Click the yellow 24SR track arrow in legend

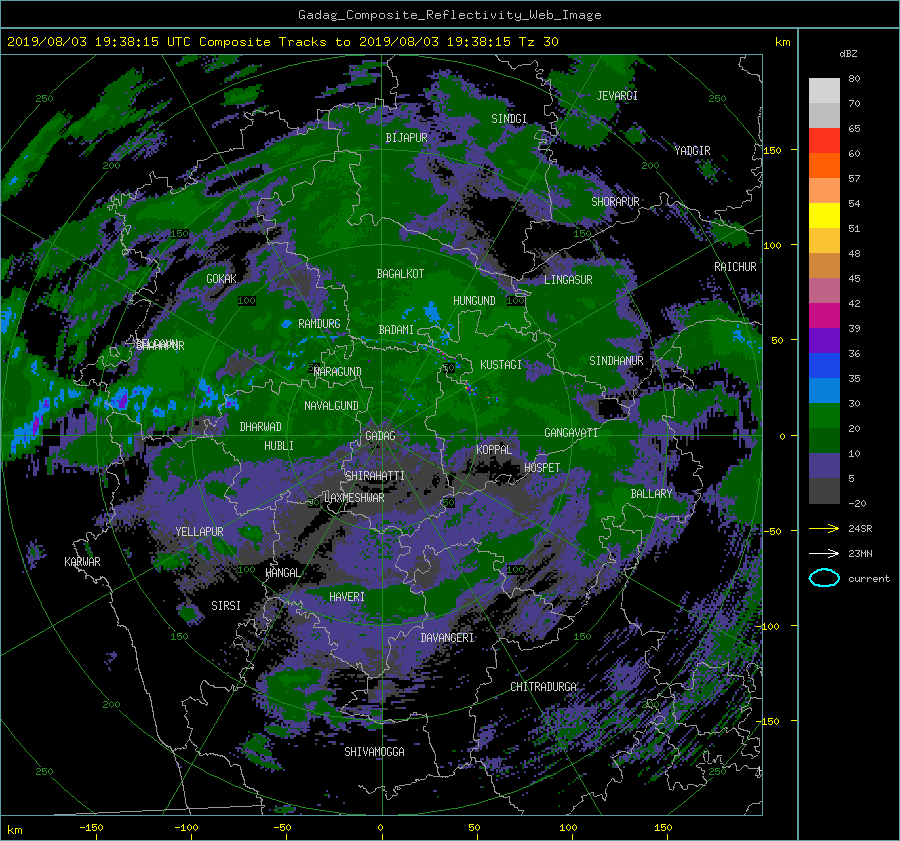tap(824, 528)
